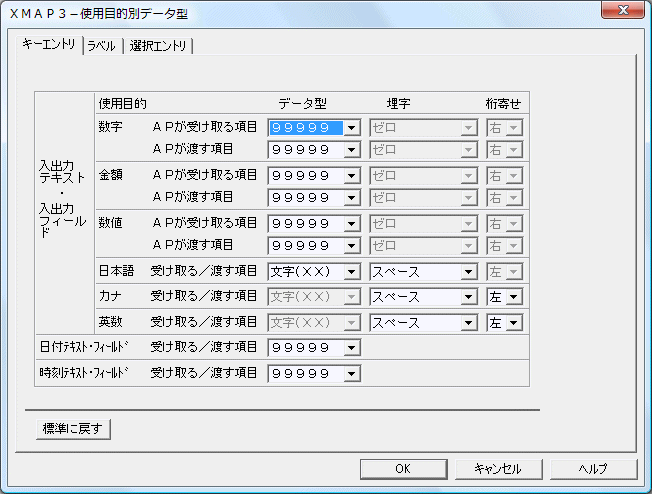Click the title text XMAP3－使用目的別データ型
652x494 pixels.
[x=99, y=14]
